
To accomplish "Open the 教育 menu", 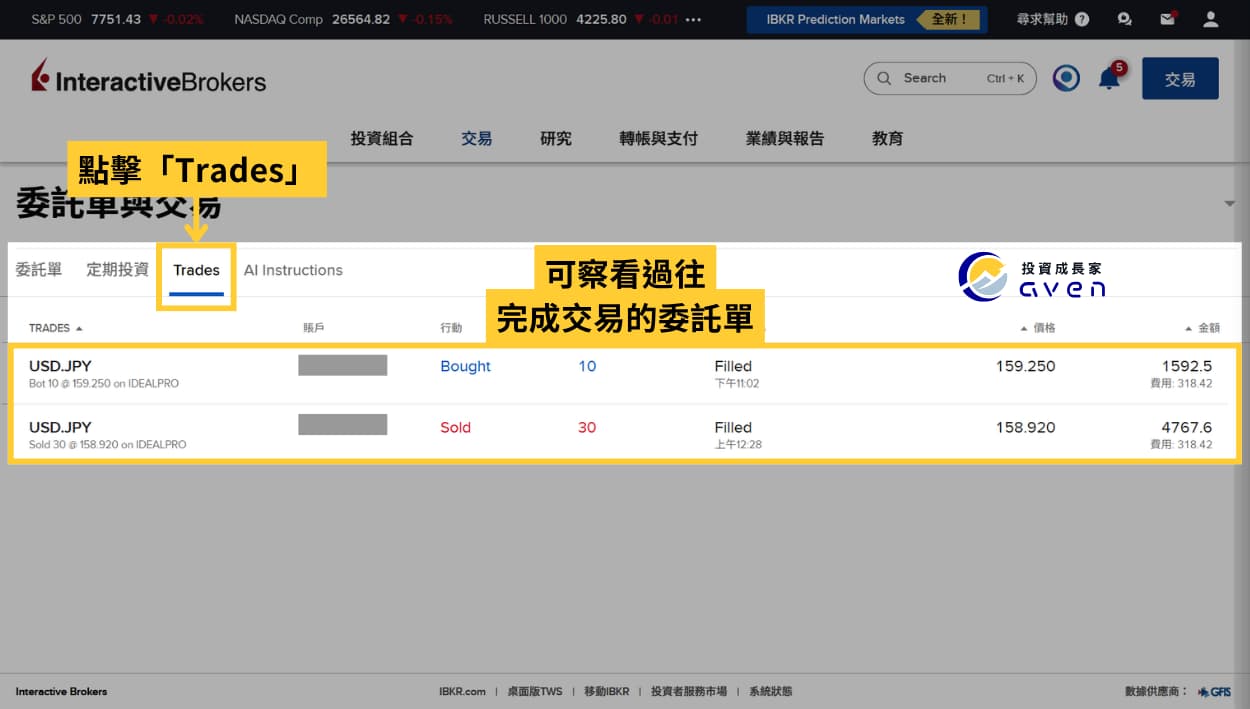I will coord(888,139).
